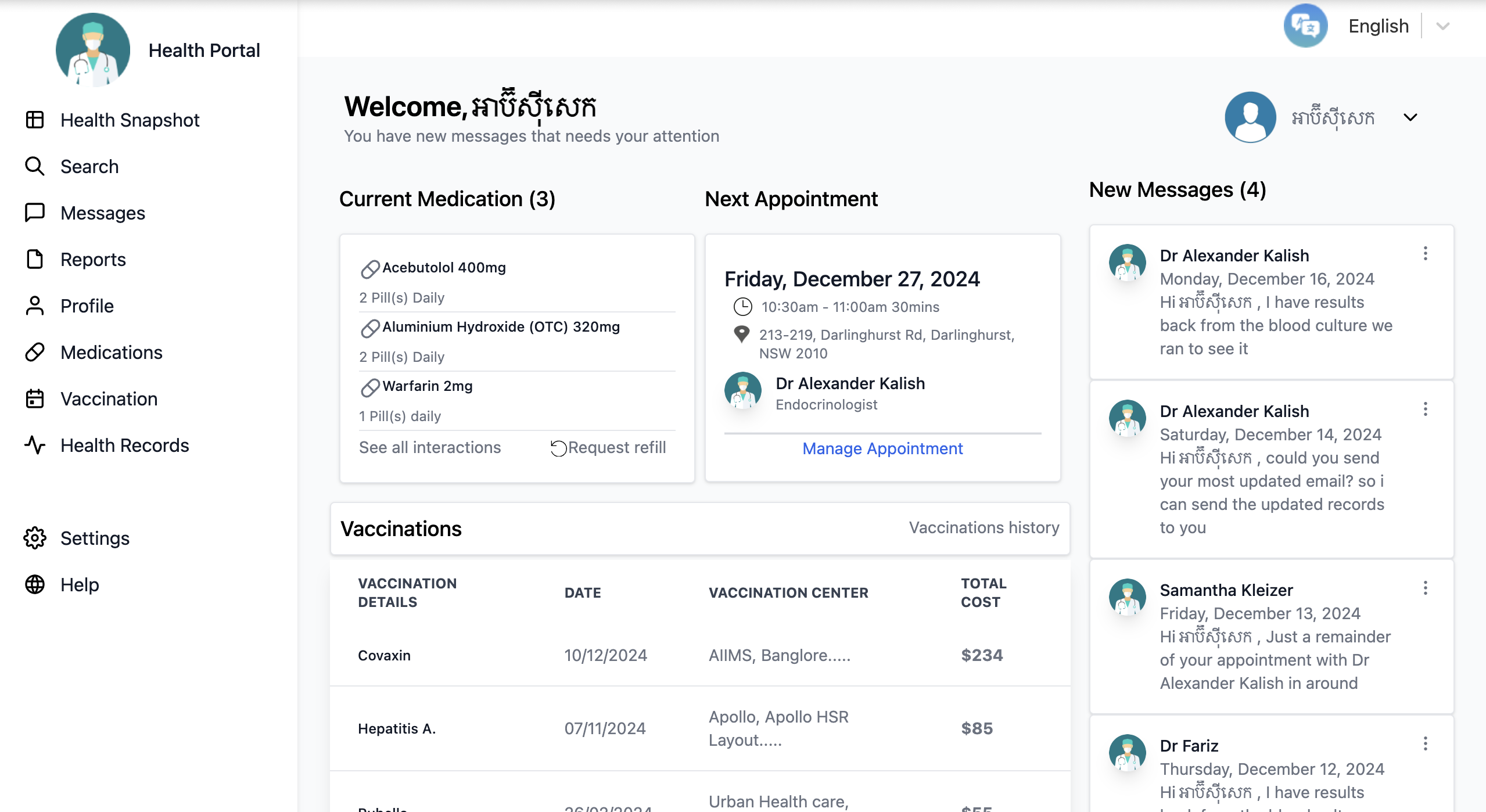Screen dimensions: 1486x812
Task: Click the Health Portal doctor logo
Action: coord(93,50)
